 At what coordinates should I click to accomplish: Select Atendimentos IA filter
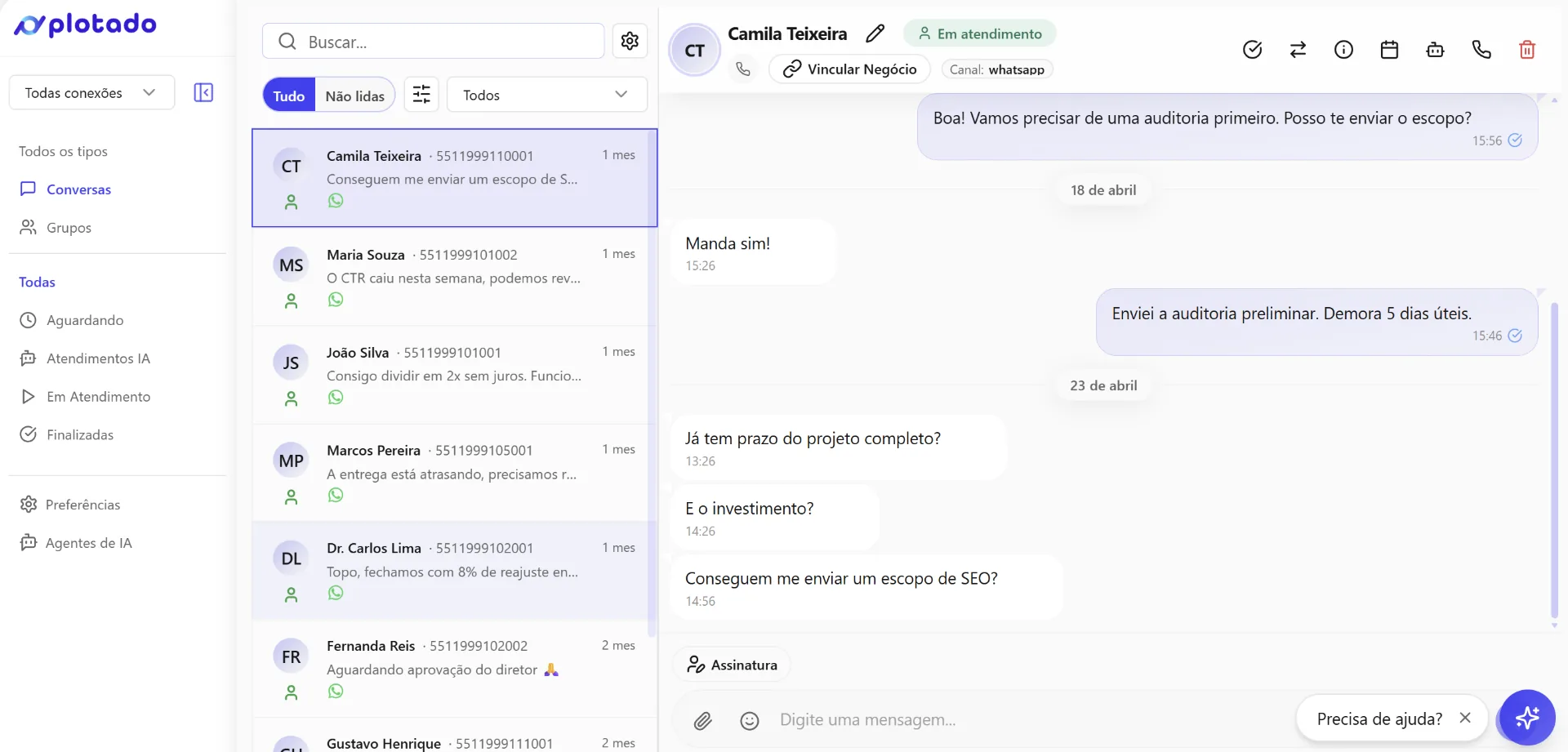coord(98,358)
